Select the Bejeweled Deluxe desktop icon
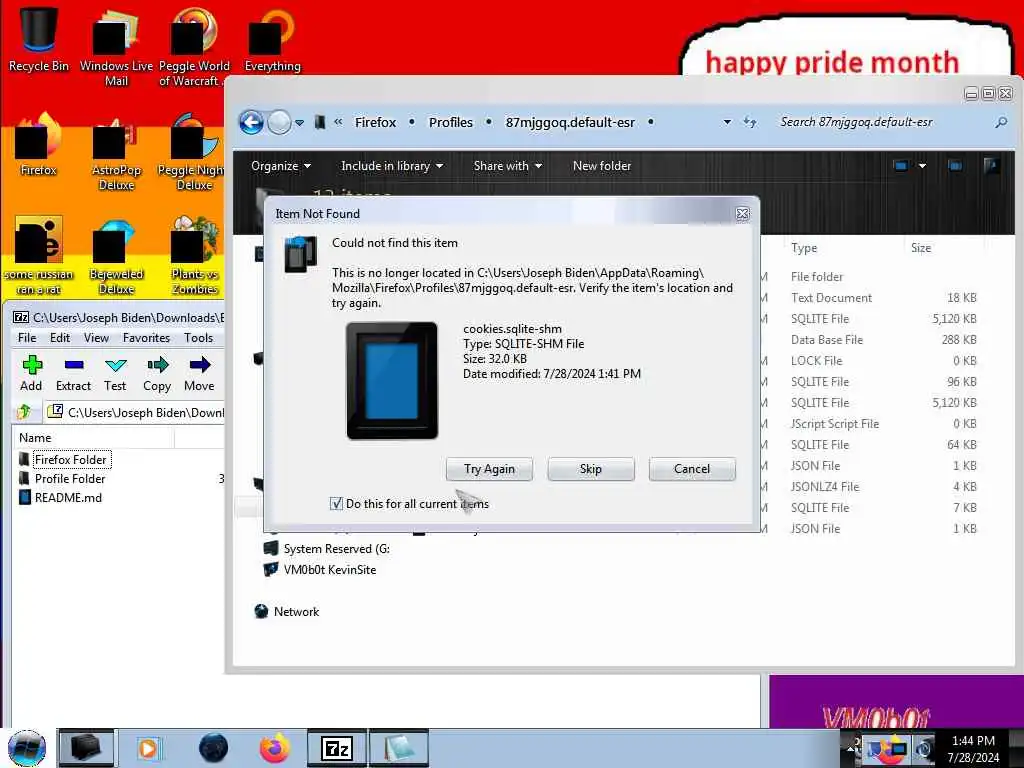The image size is (1024, 768). 116,256
